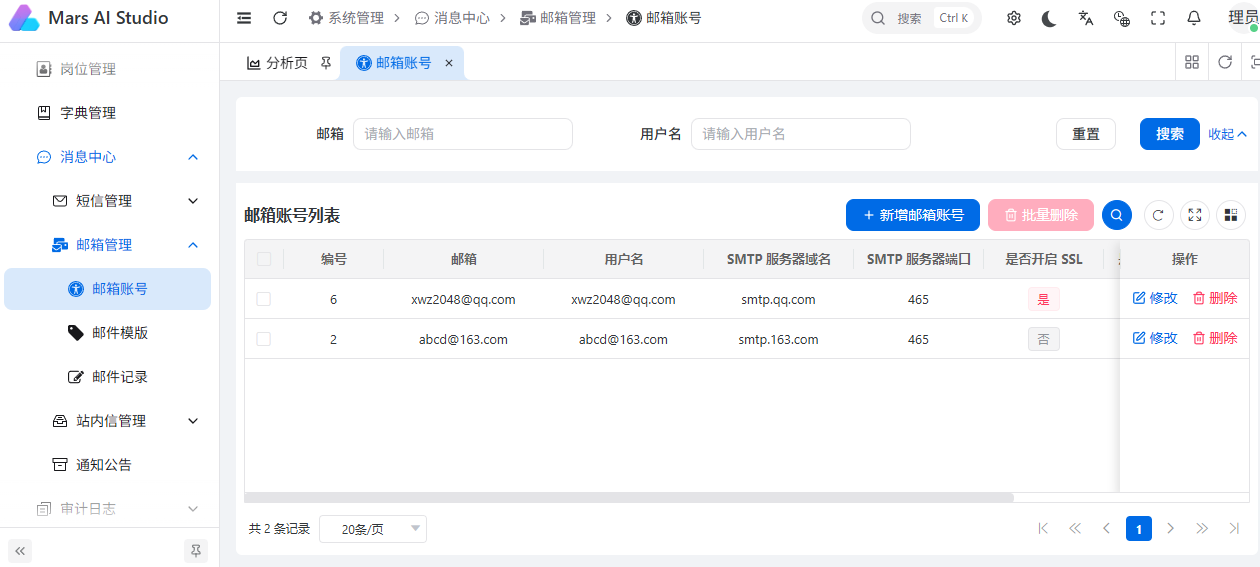Screen dimensions: 1260x567
Task: Expand the 审计日志 sidebar group
Action: pos(110,509)
